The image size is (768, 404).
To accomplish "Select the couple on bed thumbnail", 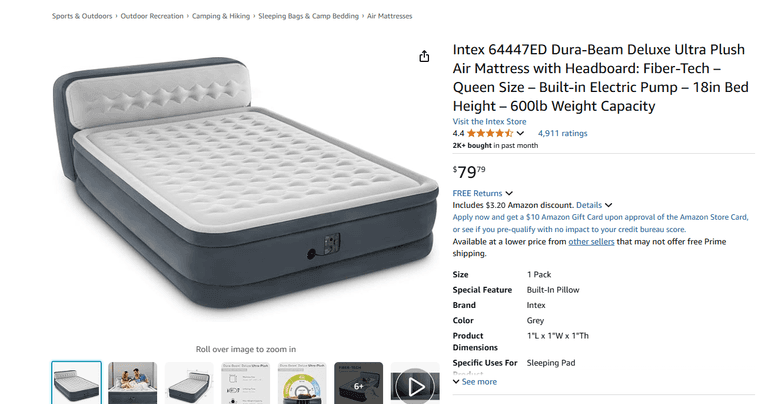I will [x=133, y=383].
